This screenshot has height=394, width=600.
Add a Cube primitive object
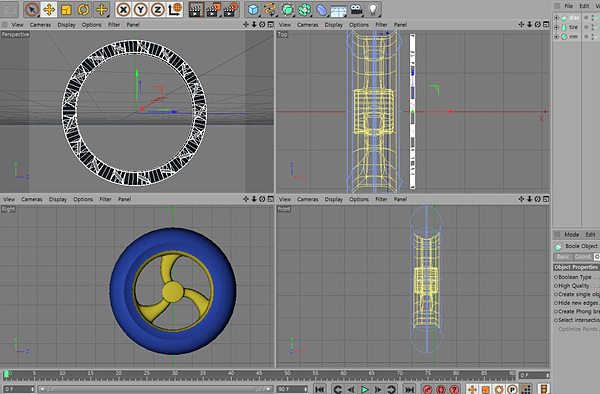point(253,10)
